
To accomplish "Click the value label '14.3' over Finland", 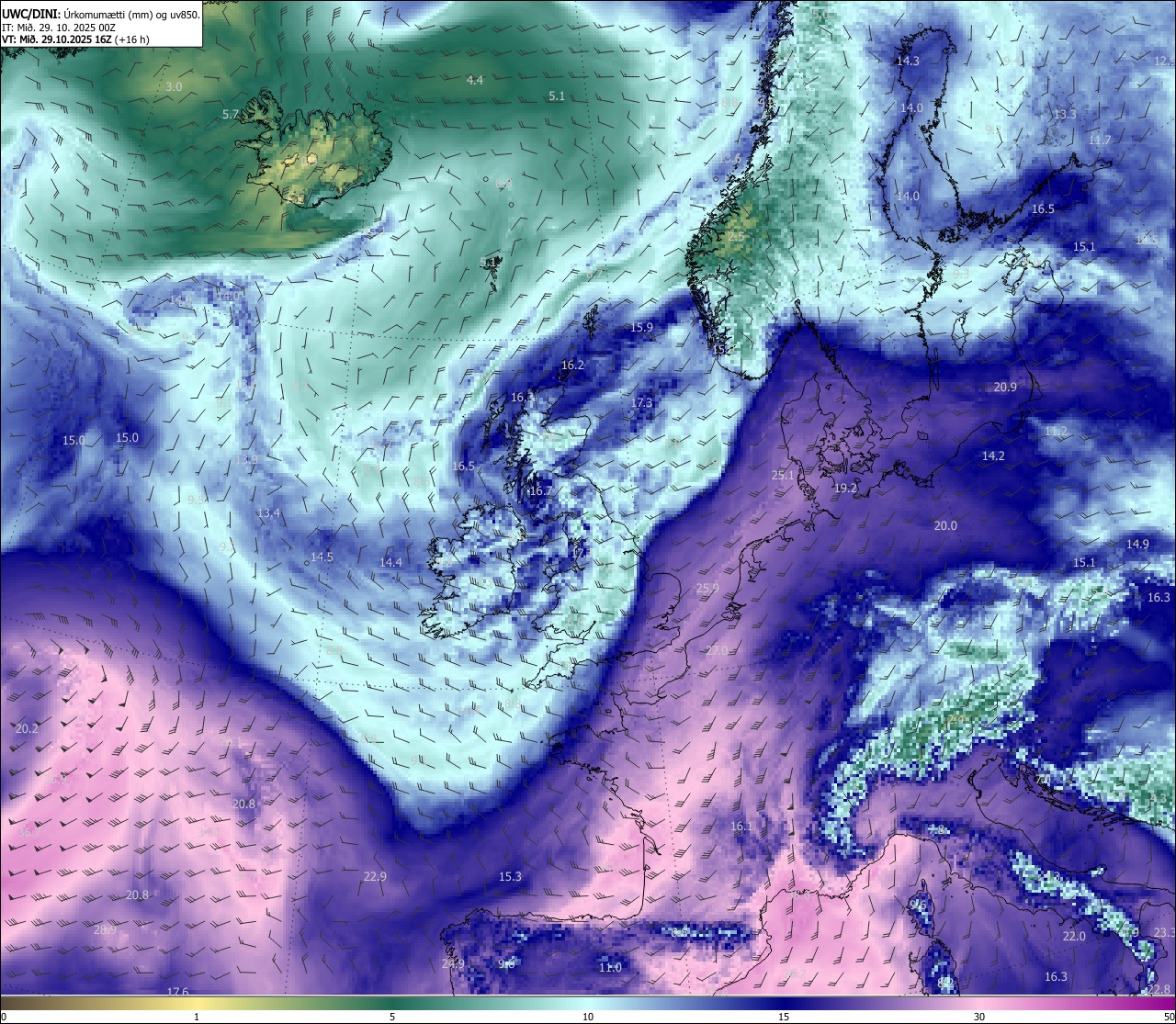I will (x=908, y=62).
